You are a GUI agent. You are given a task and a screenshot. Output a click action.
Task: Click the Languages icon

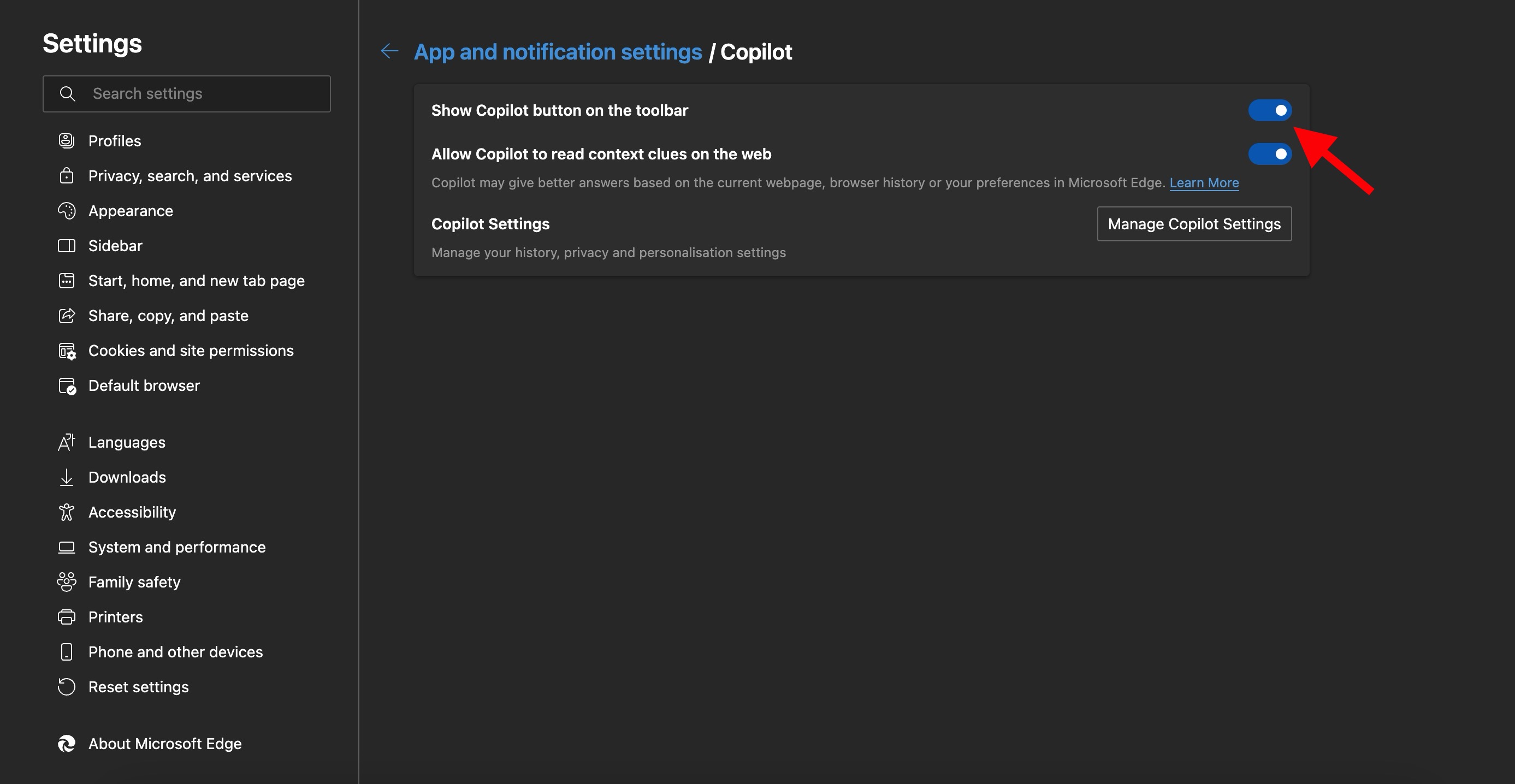67,442
